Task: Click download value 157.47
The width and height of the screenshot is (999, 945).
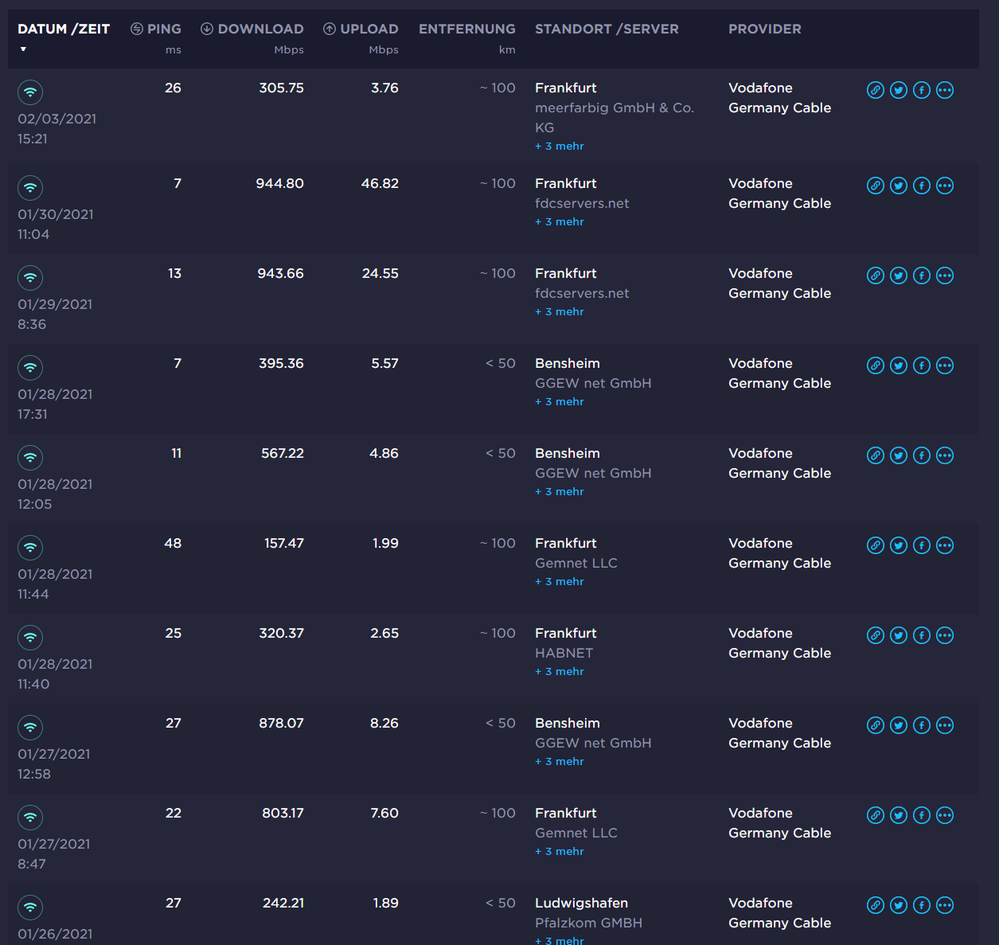Action: point(284,544)
